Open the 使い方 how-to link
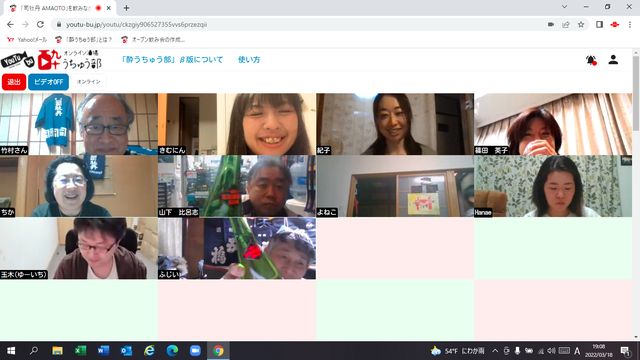The width and height of the screenshot is (640, 360). tap(249, 60)
